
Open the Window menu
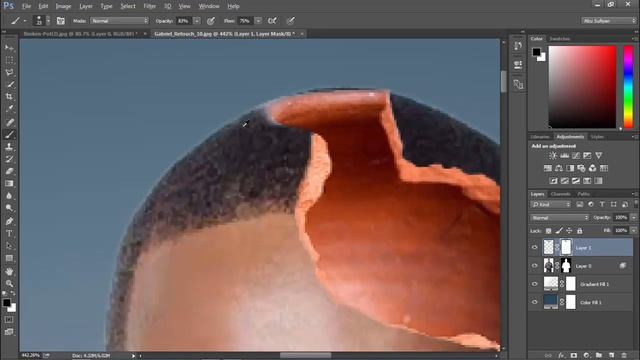point(209,6)
